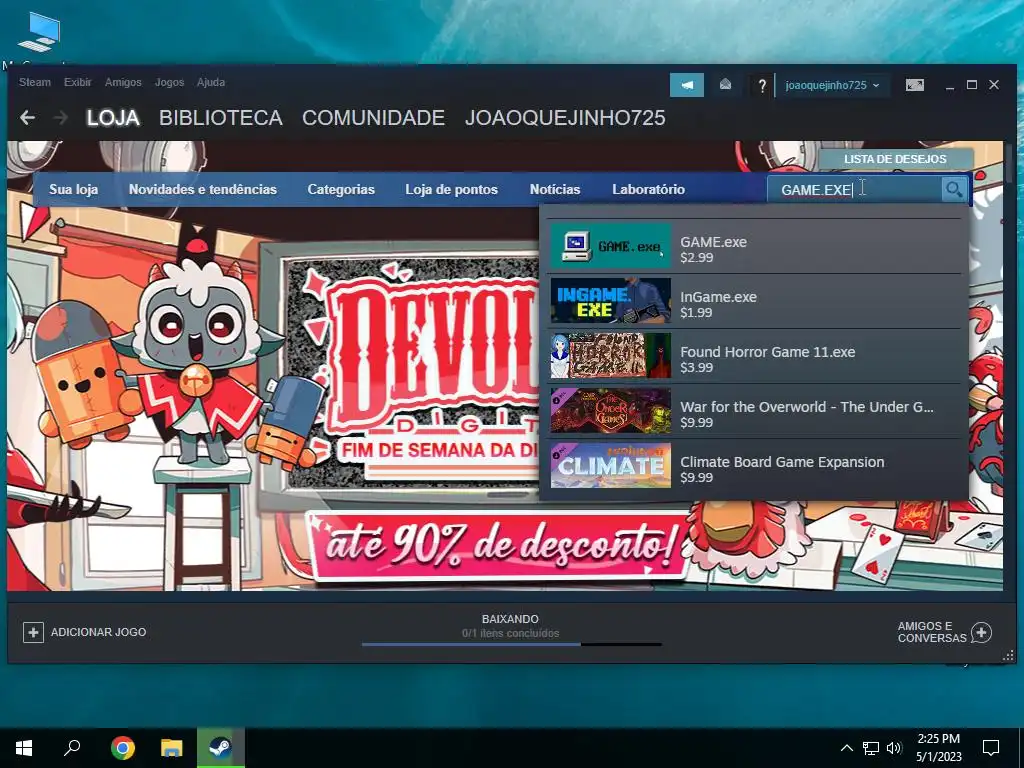Open Novidades e tendências menu

[x=202, y=189]
